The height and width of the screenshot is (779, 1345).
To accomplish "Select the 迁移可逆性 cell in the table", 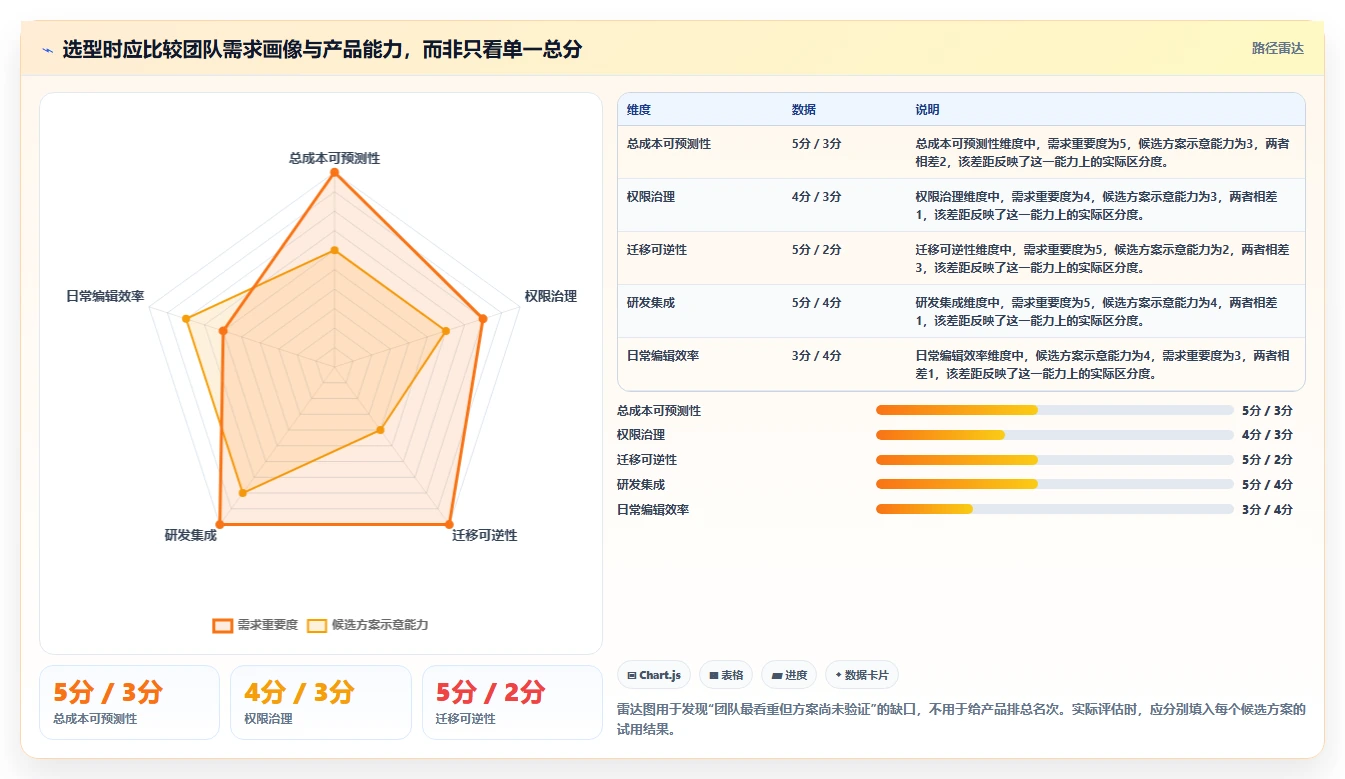I will pos(657,250).
